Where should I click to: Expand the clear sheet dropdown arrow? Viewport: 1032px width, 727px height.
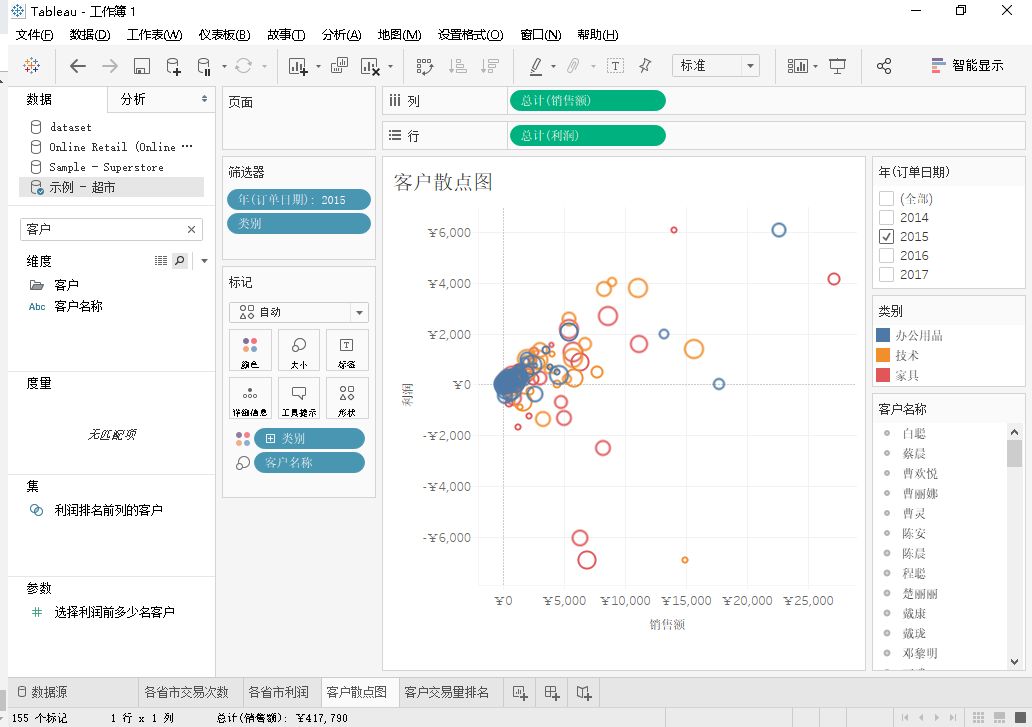coord(390,66)
